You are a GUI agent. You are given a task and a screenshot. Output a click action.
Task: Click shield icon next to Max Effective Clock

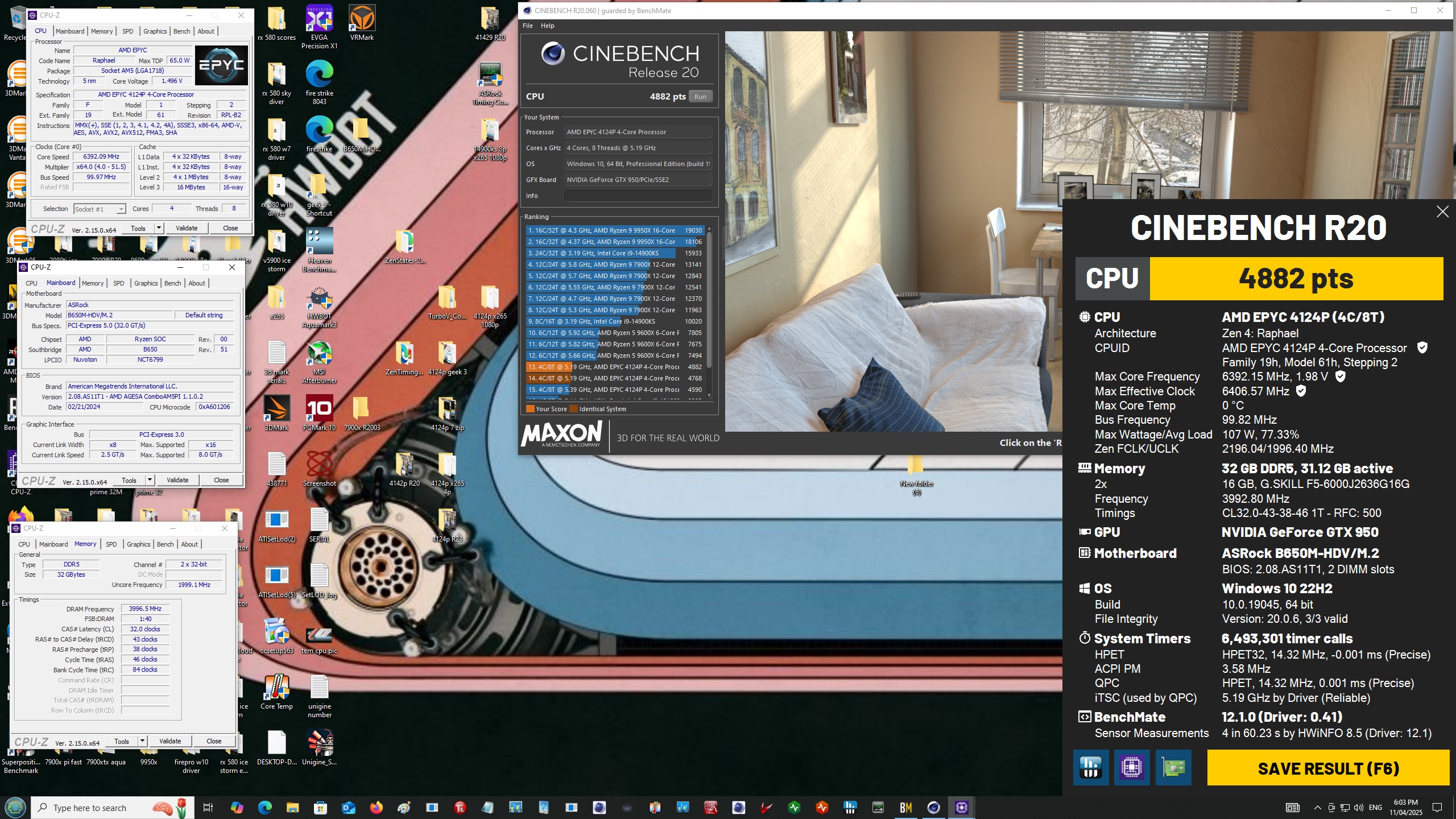click(1301, 391)
